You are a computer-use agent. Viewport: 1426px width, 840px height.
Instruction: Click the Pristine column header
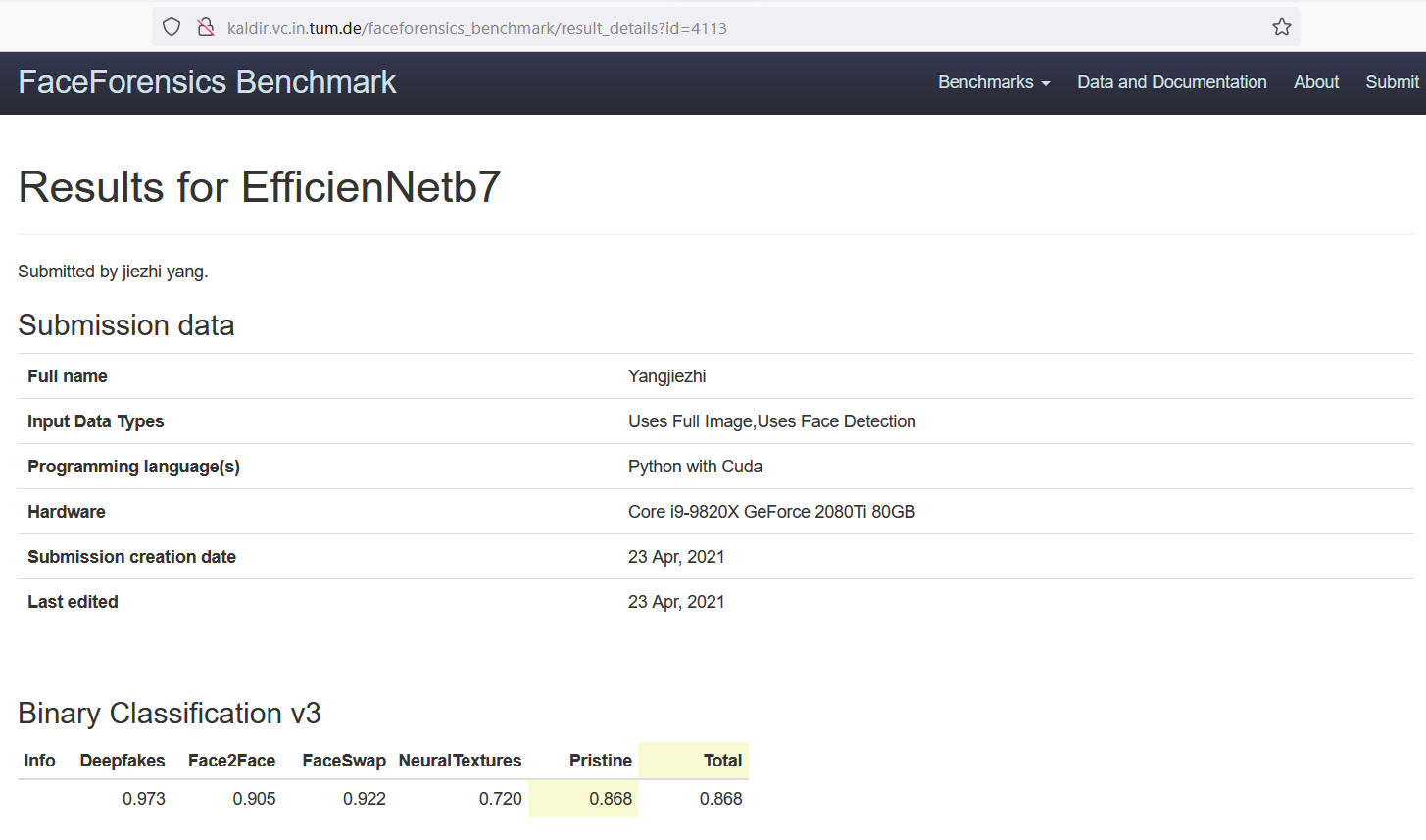(x=600, y=761)
